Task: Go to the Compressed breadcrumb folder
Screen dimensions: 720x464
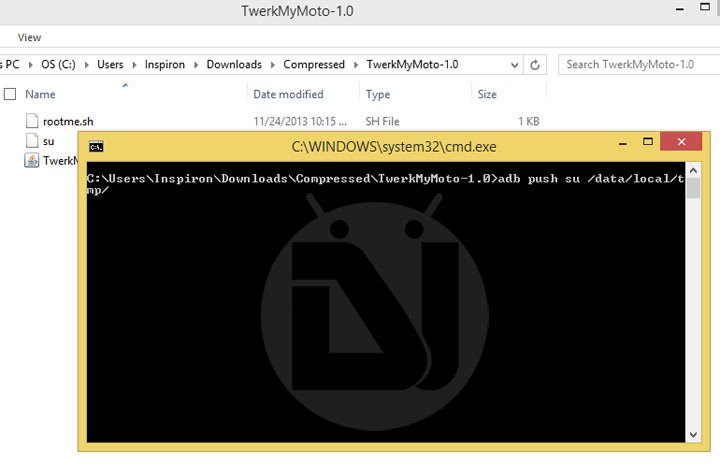Action: click(314, 64)
